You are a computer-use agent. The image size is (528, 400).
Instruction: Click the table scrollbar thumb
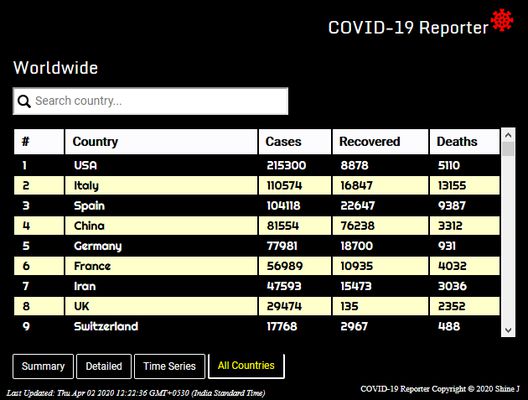(x=508, y=149)
